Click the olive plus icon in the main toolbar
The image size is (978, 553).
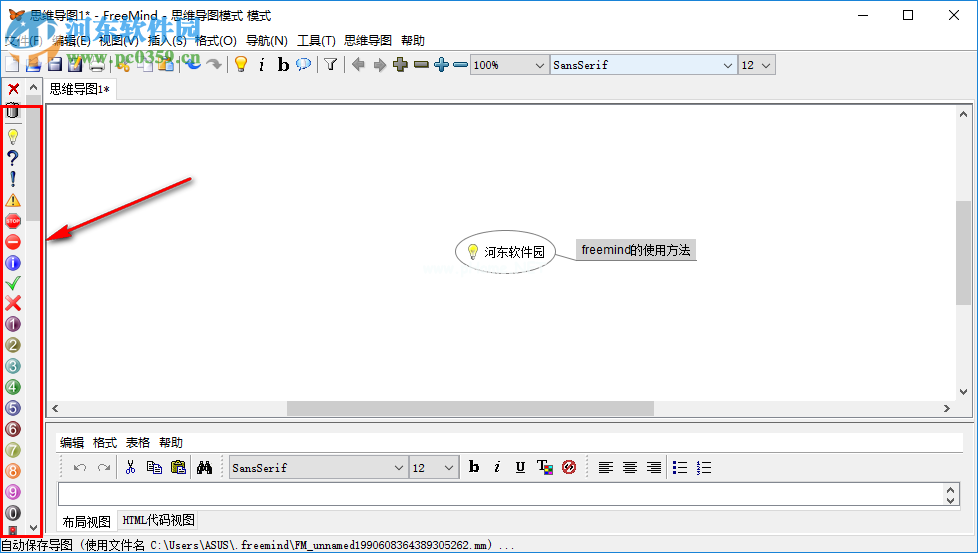400,64
